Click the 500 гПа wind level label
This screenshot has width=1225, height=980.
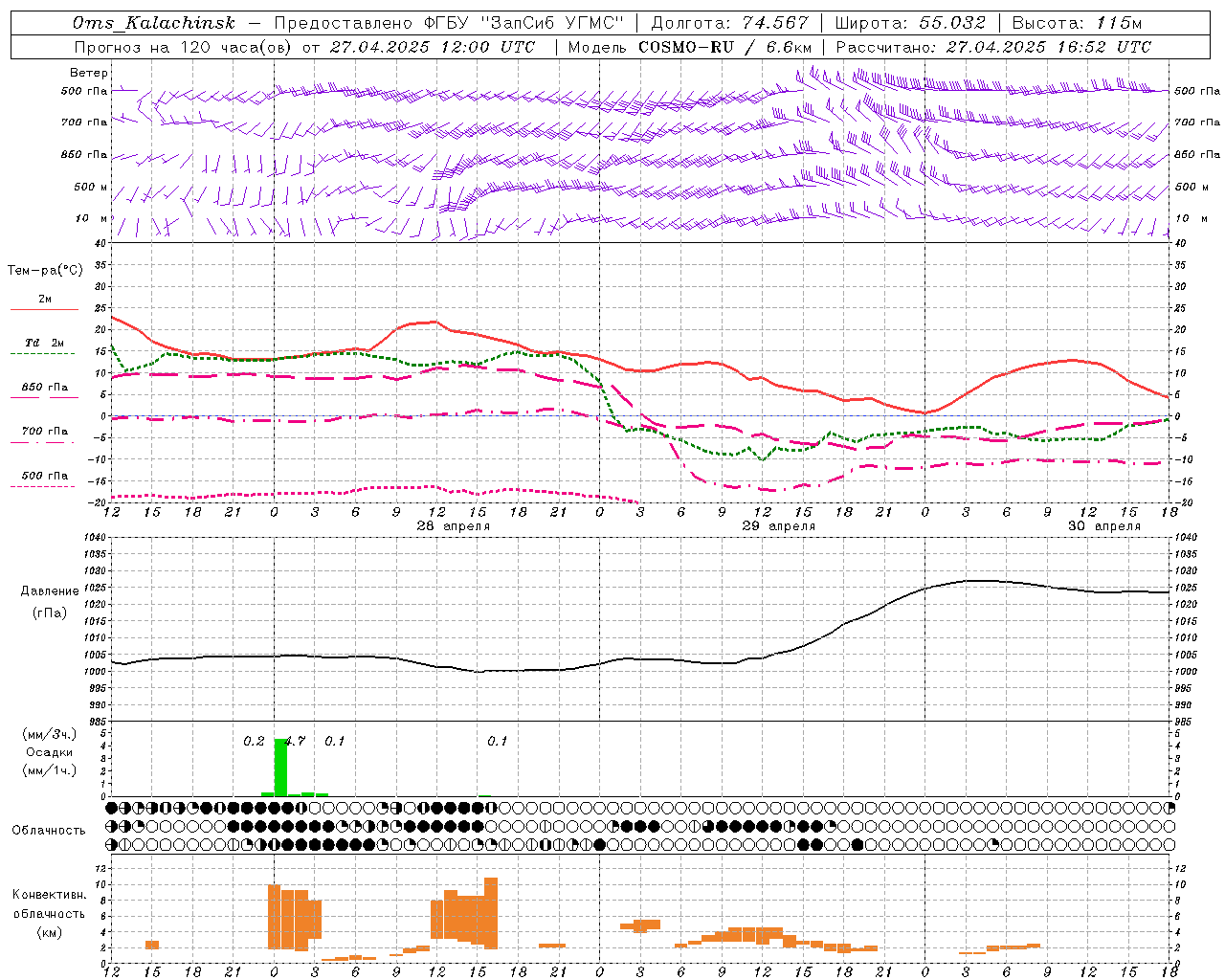click(x=84, y=91)
